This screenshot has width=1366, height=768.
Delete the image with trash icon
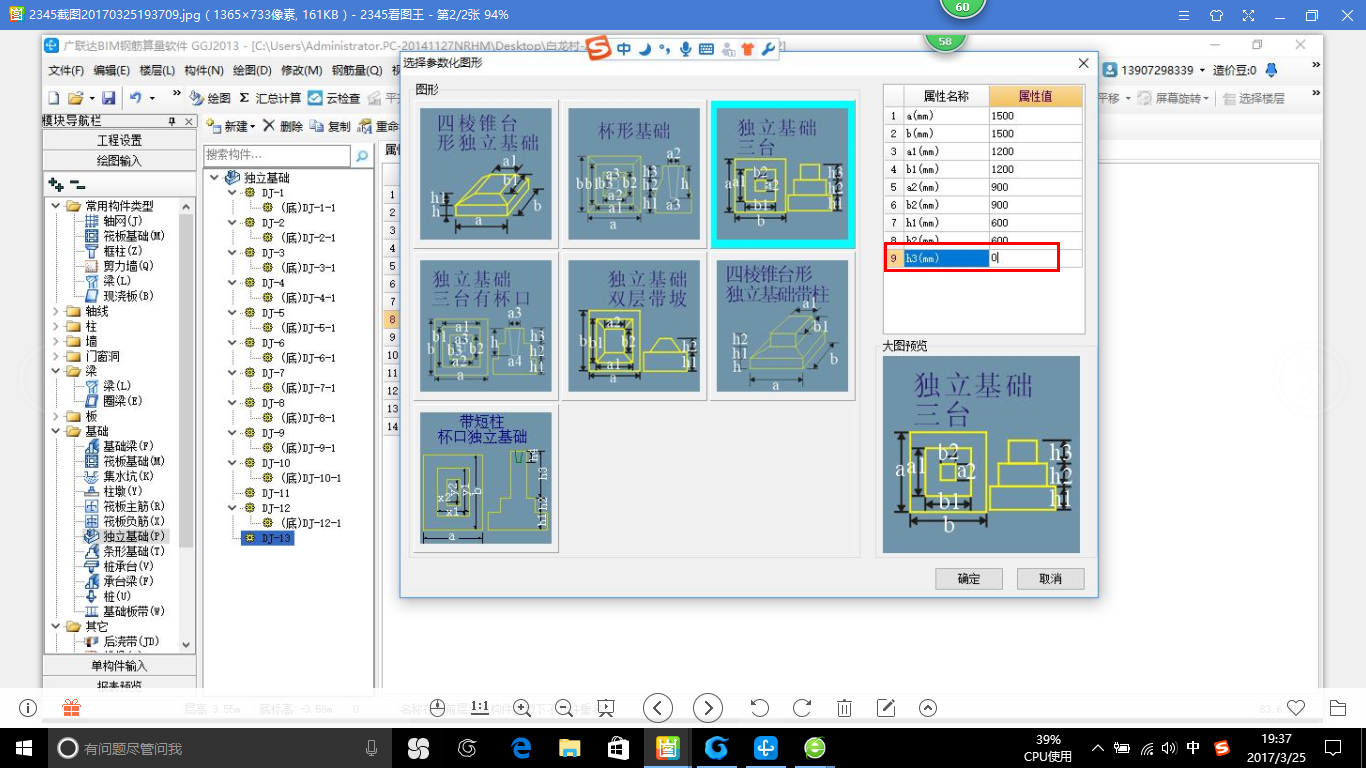click(844, 708)
